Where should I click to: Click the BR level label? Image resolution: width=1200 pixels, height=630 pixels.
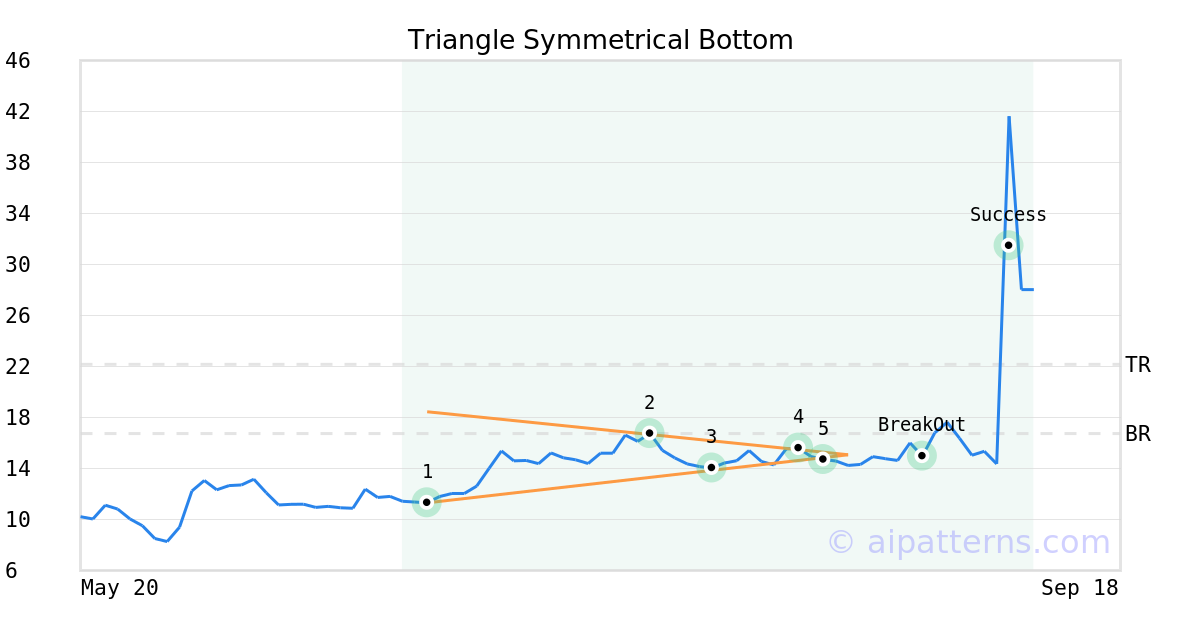tap(1138, 434)
